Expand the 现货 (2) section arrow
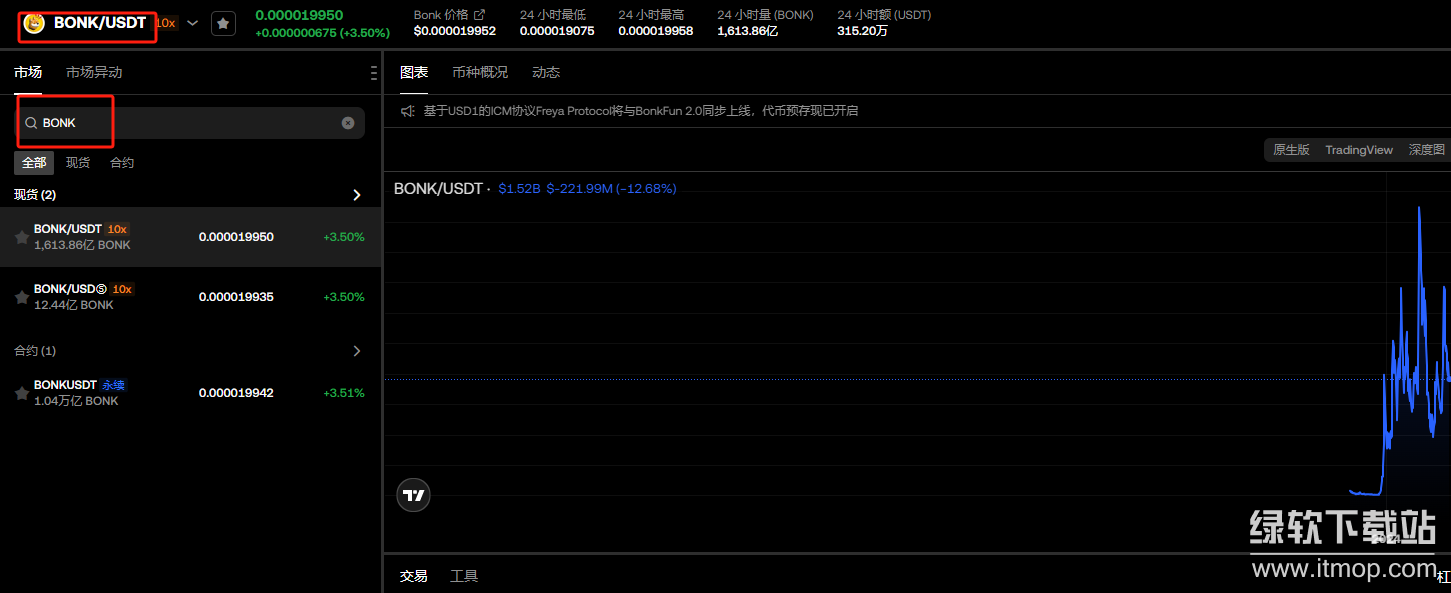Image resolution: width=1451 pixels, height=593 pixels. [357, 195]
